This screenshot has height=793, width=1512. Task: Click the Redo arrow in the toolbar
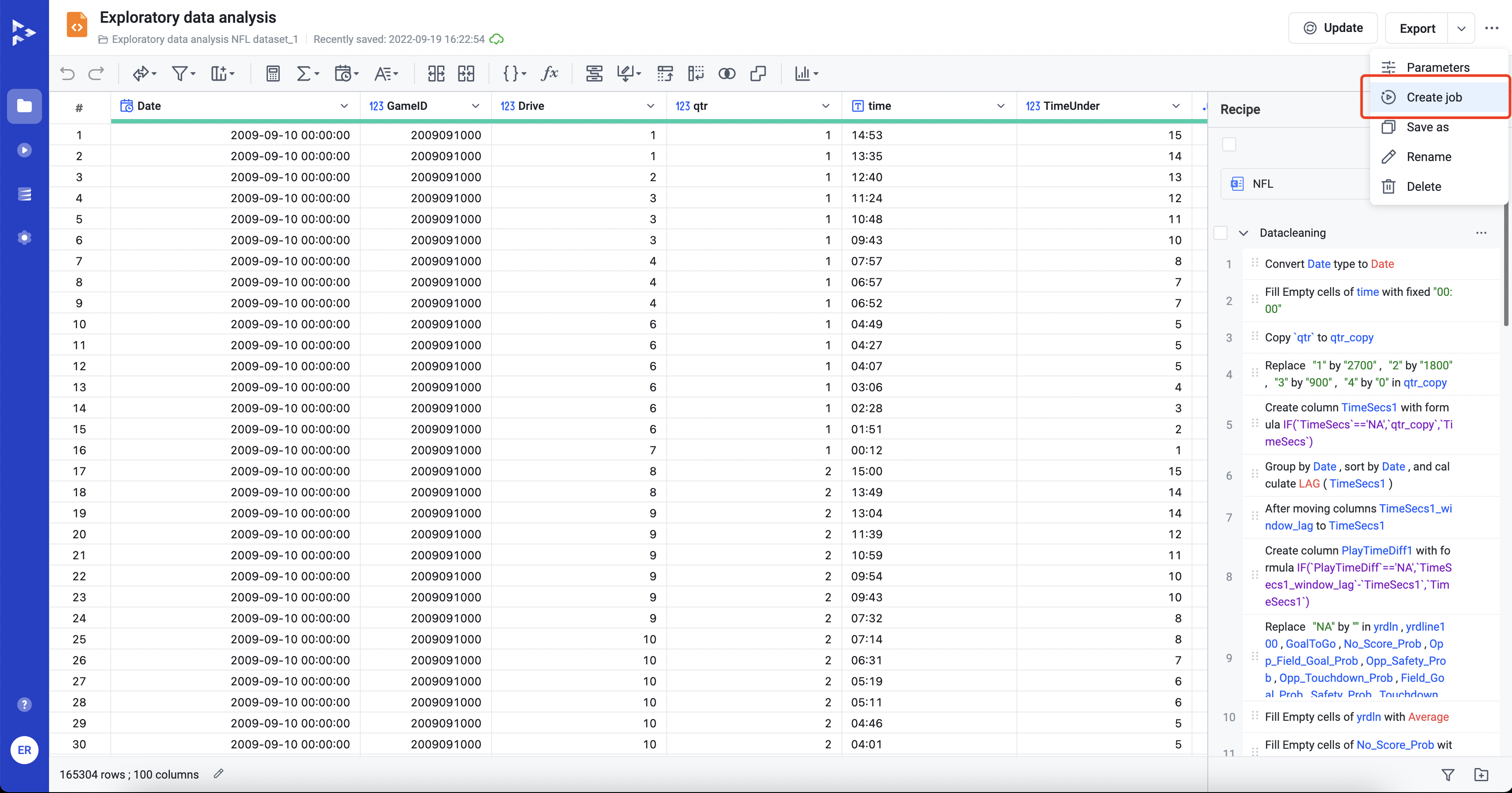[96, 74]
